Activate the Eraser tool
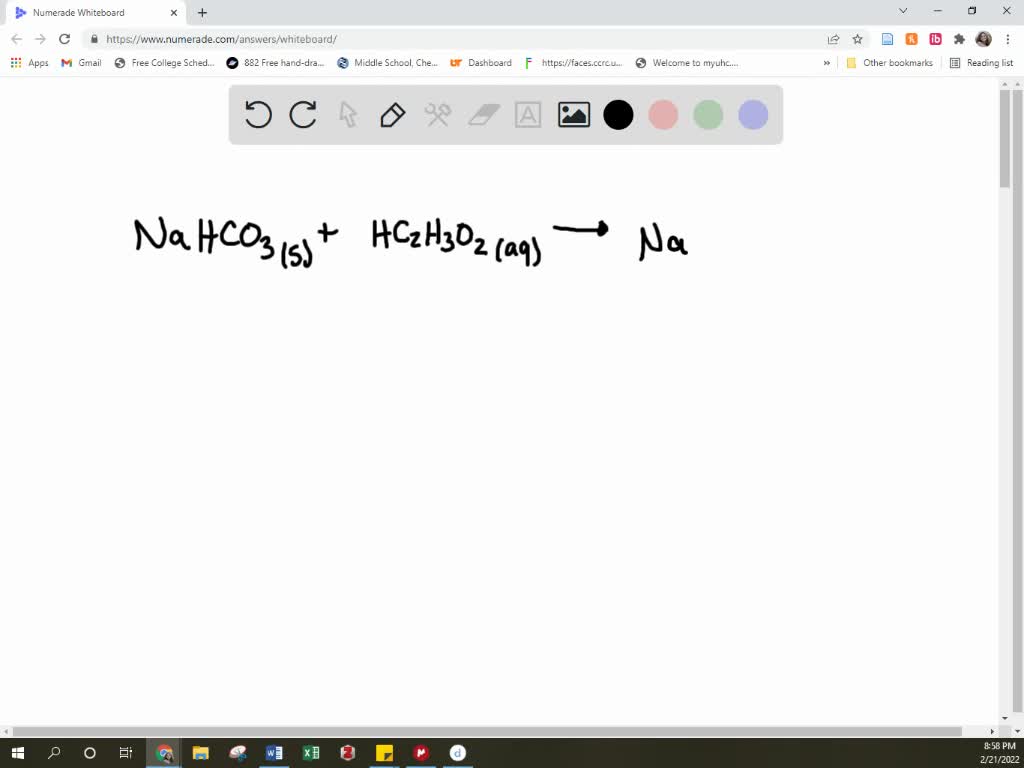 tap(482, 114)
